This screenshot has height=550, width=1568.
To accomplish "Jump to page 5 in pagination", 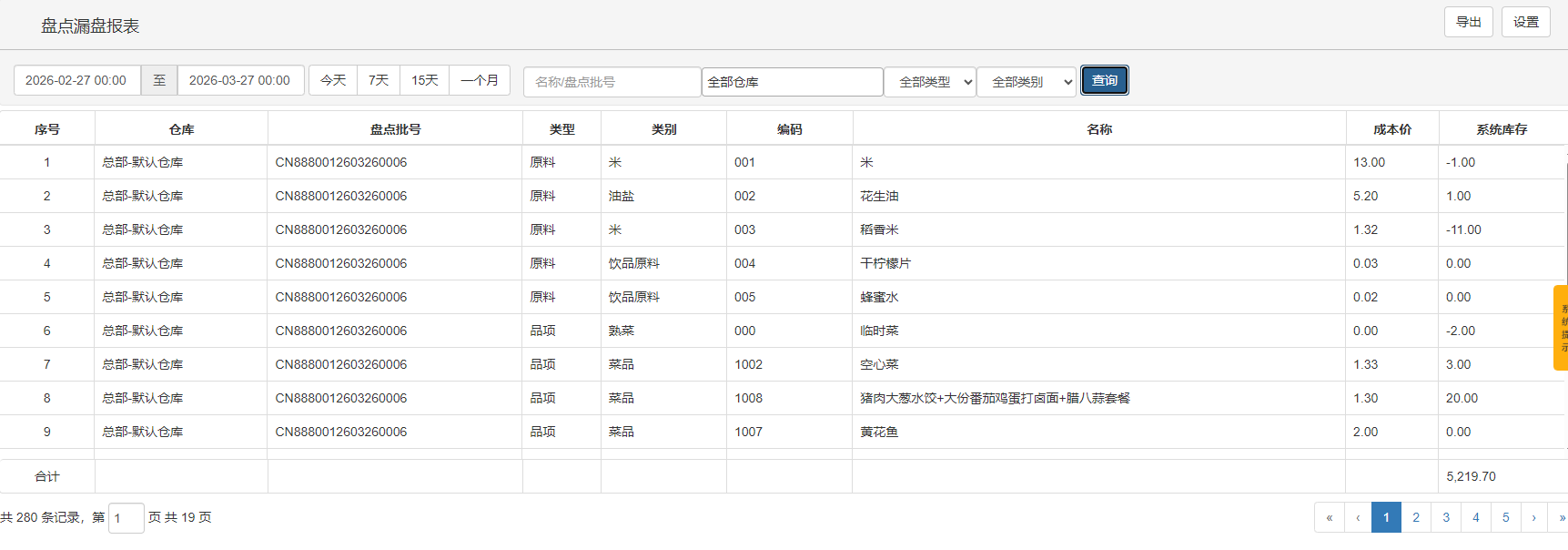I will click(1505, 517).
